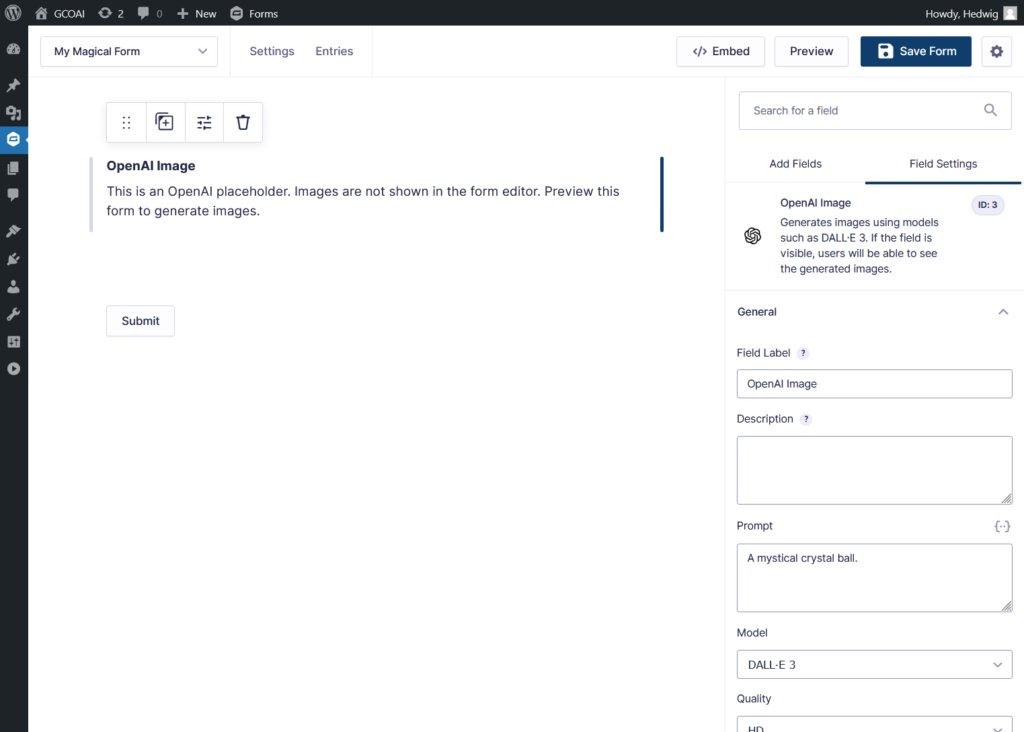
Task: Click the ID: 3 badge
Action: (987, 205)
